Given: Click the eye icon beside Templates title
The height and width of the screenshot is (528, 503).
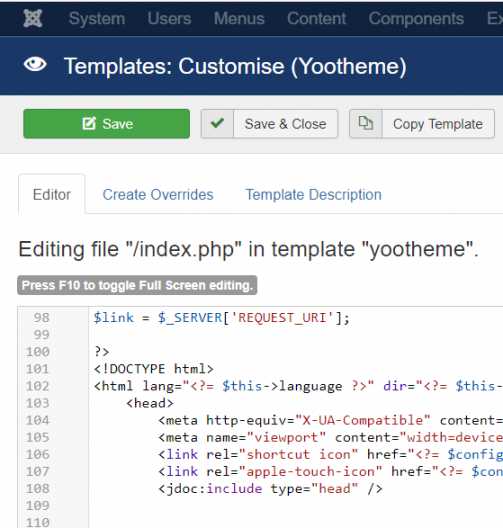Looking at the screenshot, I should tap(35, 64).
